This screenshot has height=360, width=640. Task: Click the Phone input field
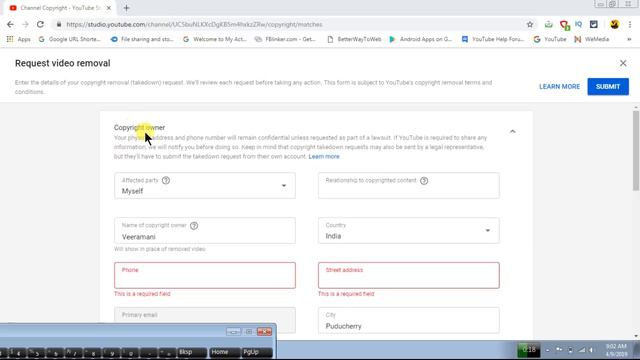point(205,276)
